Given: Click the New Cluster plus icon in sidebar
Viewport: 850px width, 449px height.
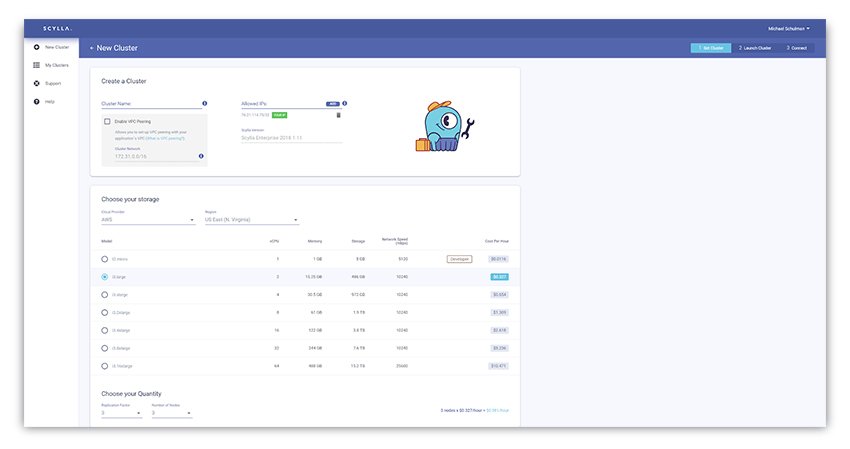Looking at the screenshot, I should click(x=37, y=47).
